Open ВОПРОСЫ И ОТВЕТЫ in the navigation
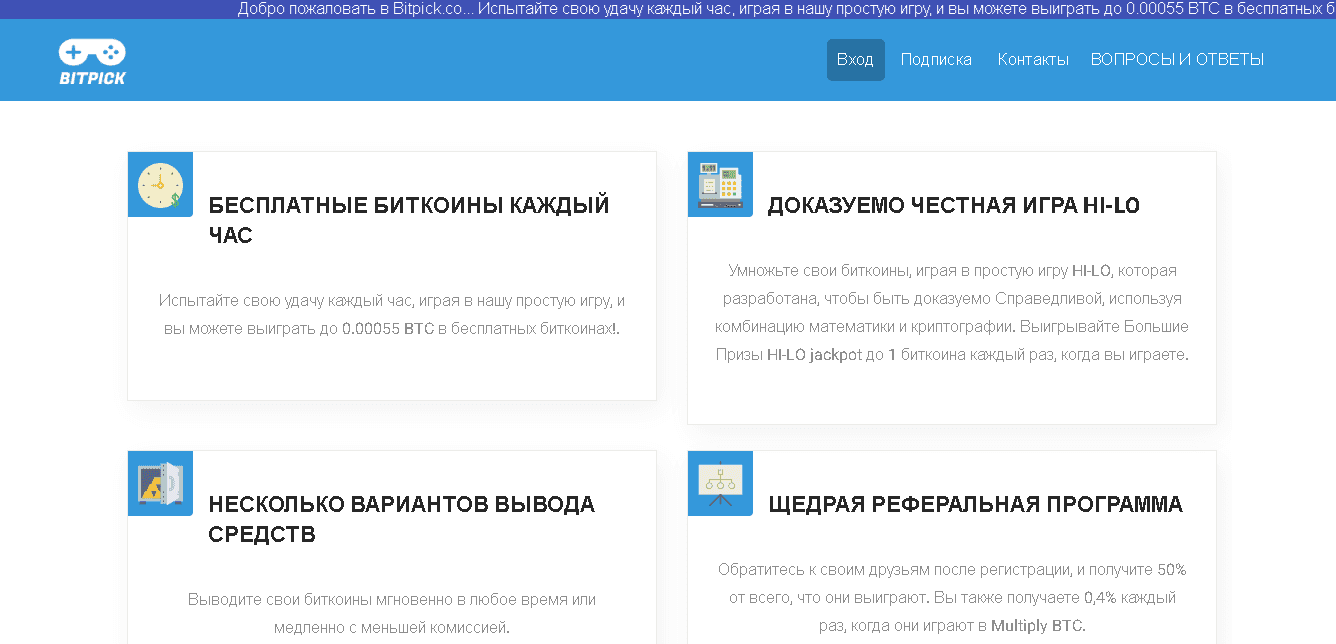Image resolution: width=1336 pixels, height=644 pixels. [1177, 60]
